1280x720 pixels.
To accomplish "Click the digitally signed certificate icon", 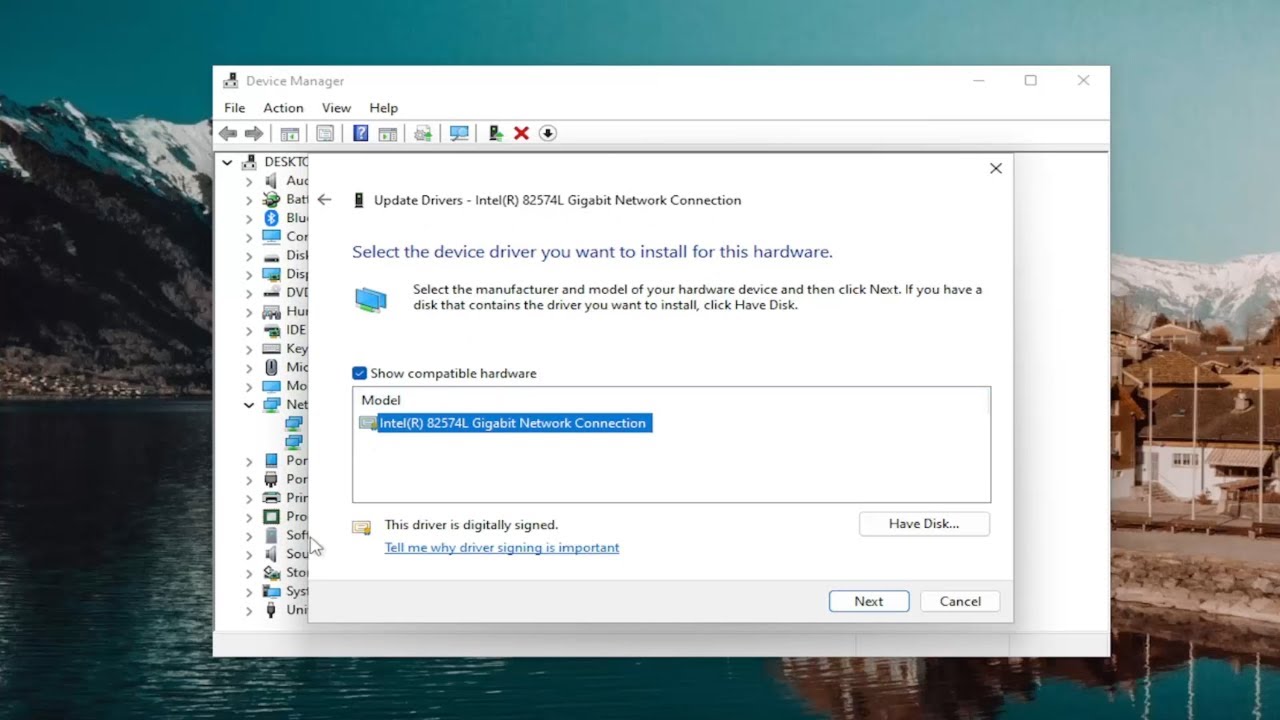I will tap(362, 527).
